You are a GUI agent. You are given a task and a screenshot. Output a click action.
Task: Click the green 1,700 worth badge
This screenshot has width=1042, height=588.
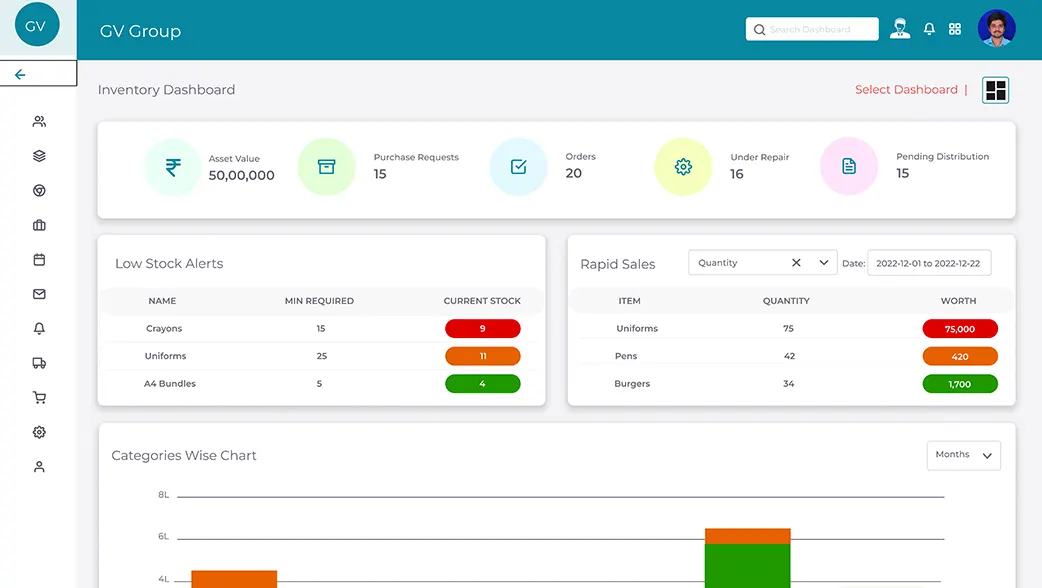[960, 384]
